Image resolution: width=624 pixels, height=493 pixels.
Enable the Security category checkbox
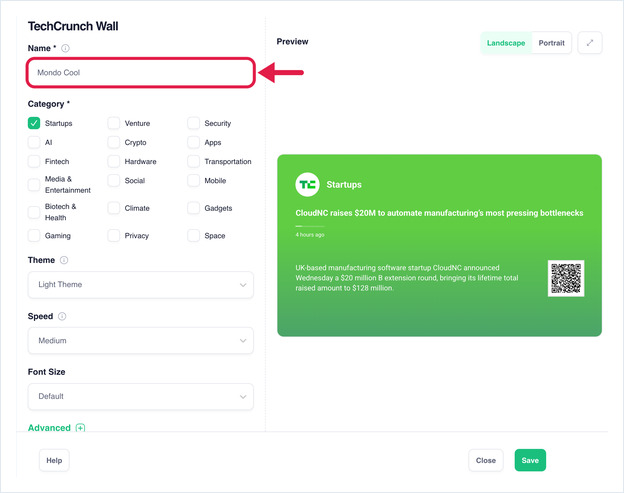point(193,123)
